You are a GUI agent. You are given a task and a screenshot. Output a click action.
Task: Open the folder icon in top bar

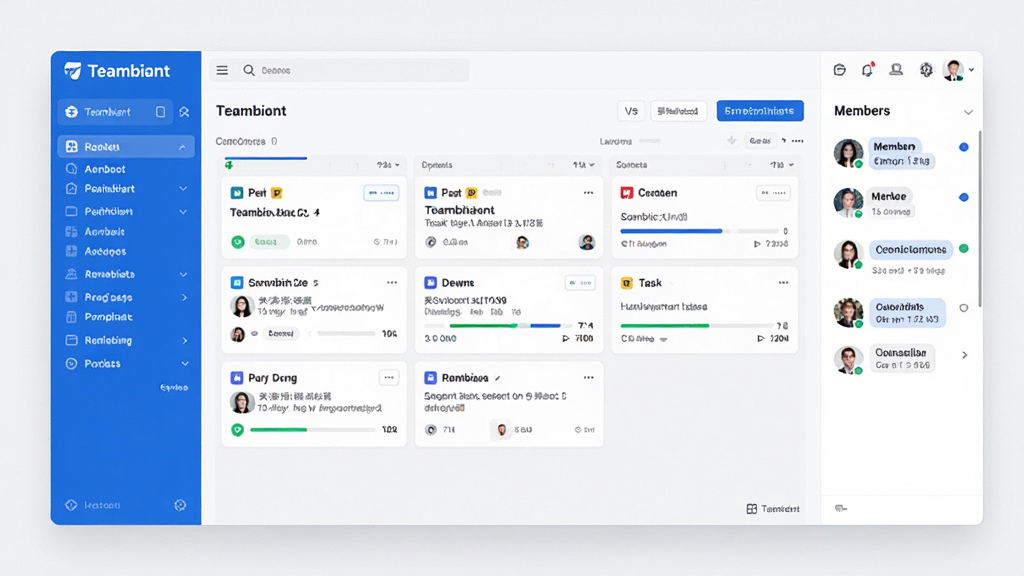[x=840, y=70]
